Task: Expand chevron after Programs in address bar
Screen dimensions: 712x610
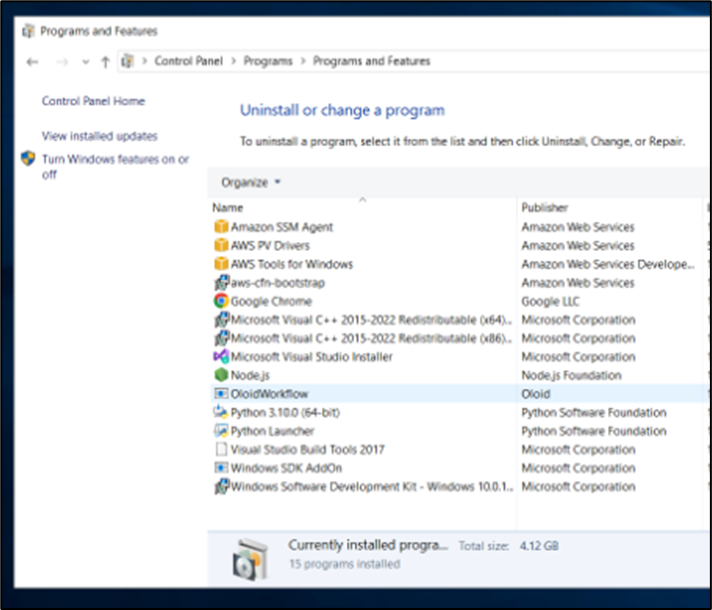Action: coord(303,61)
